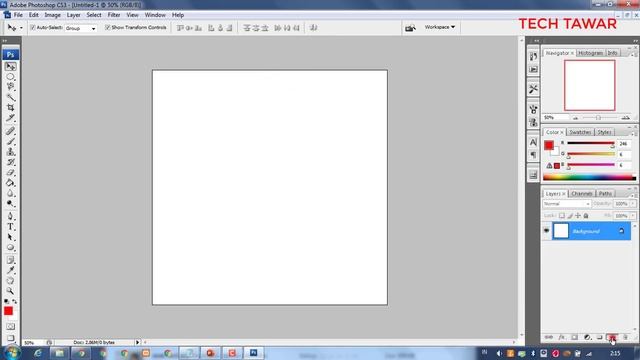Toggle Lock position
The width and height of the screenshot is (640, 360).
click(x=578, y=216)
